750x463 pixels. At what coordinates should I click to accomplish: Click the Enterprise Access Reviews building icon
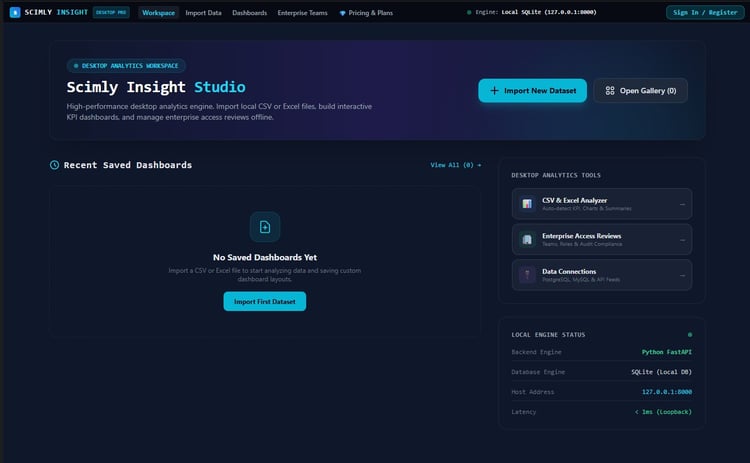(527, 240)
